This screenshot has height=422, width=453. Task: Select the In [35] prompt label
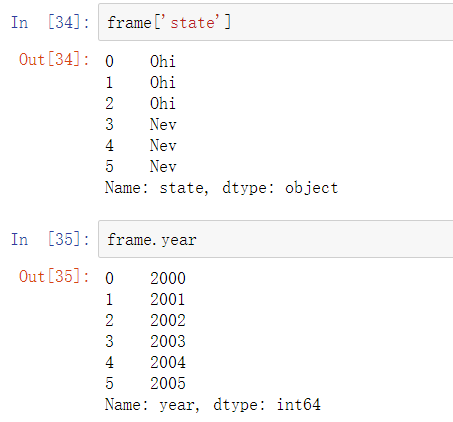pyautogui.click(x=50, y=239)
